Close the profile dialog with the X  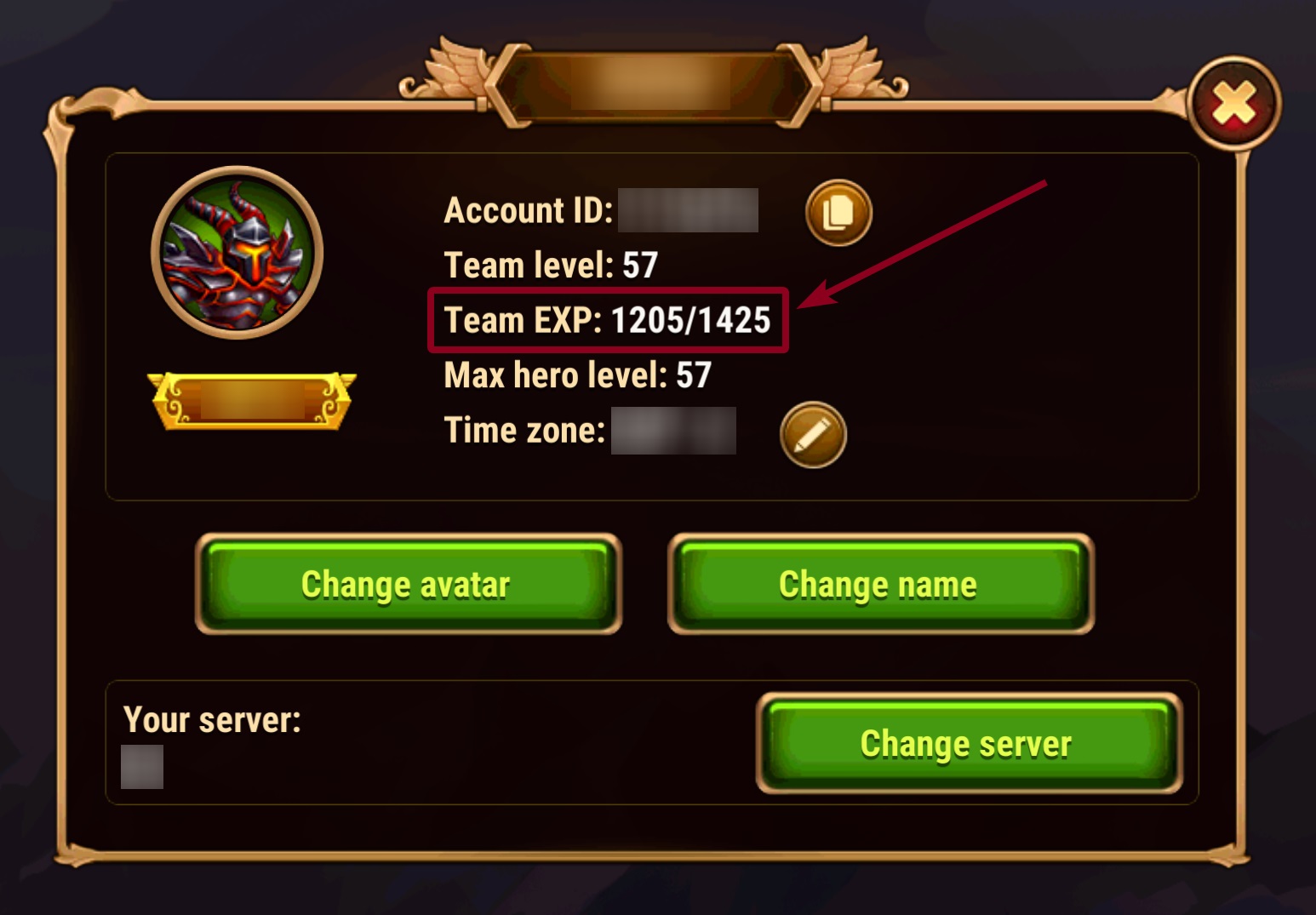(1234, 104)
